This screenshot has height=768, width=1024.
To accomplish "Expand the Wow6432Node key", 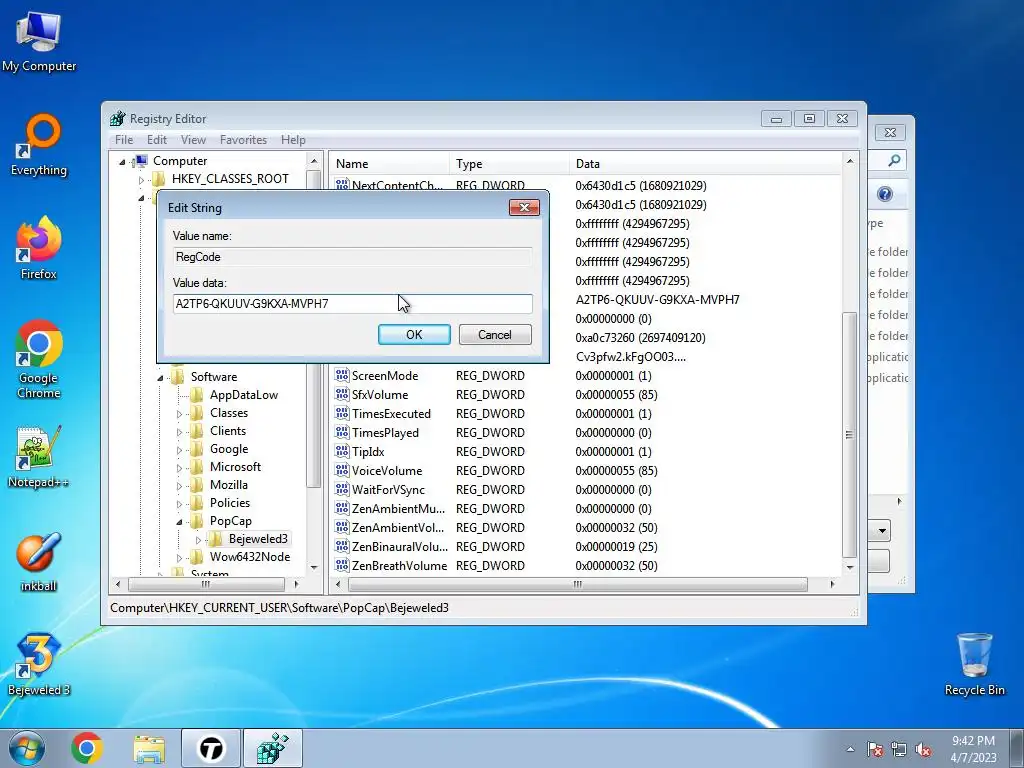I will (179, 558).
